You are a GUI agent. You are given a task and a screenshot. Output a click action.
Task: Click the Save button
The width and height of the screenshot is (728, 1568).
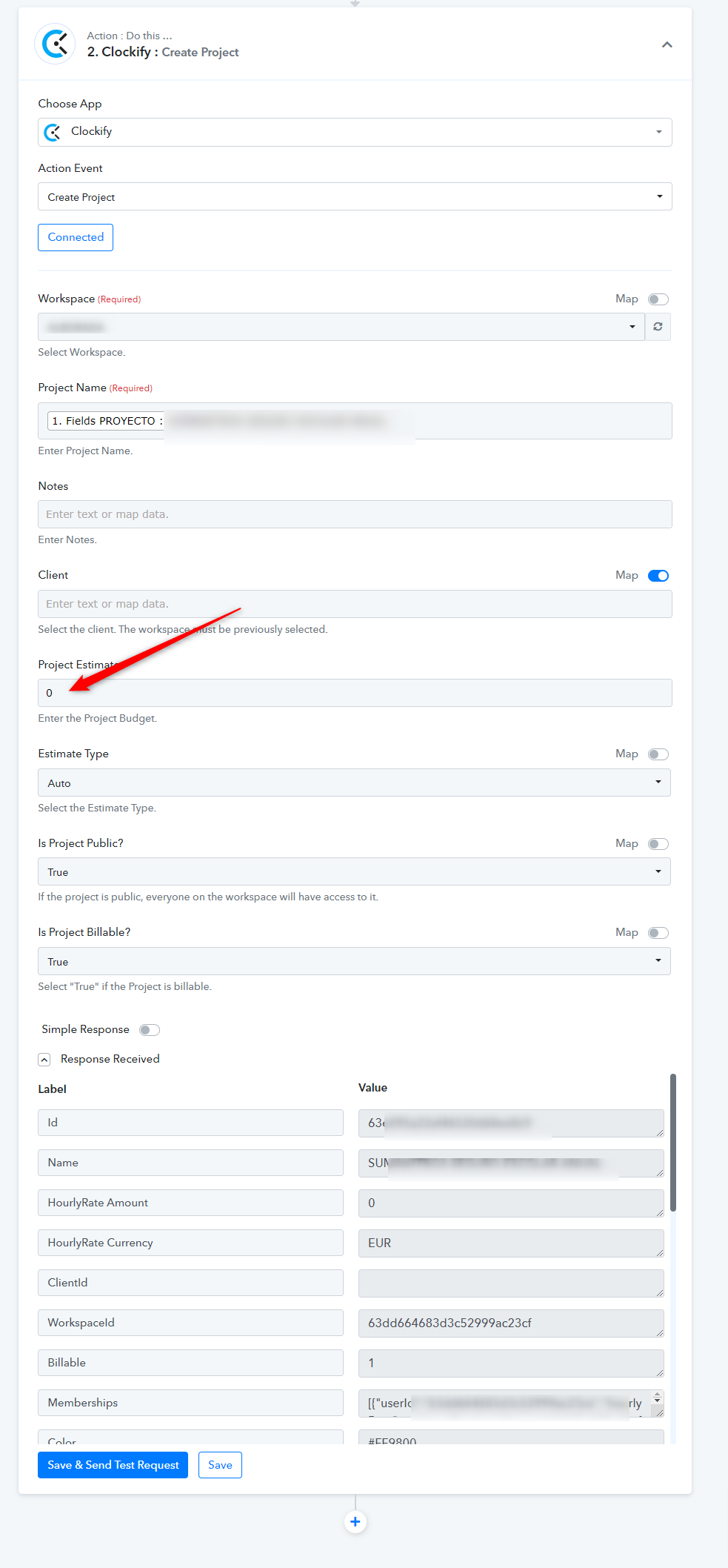(x=220, y=1465)
